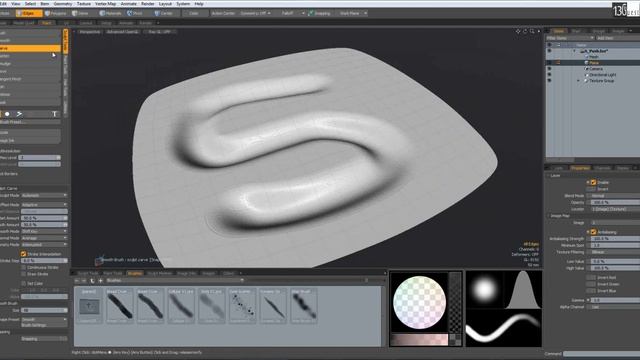Screen dimensions: 640x360
Task: Click the viewport move control icon
Action: pos(518,31)
